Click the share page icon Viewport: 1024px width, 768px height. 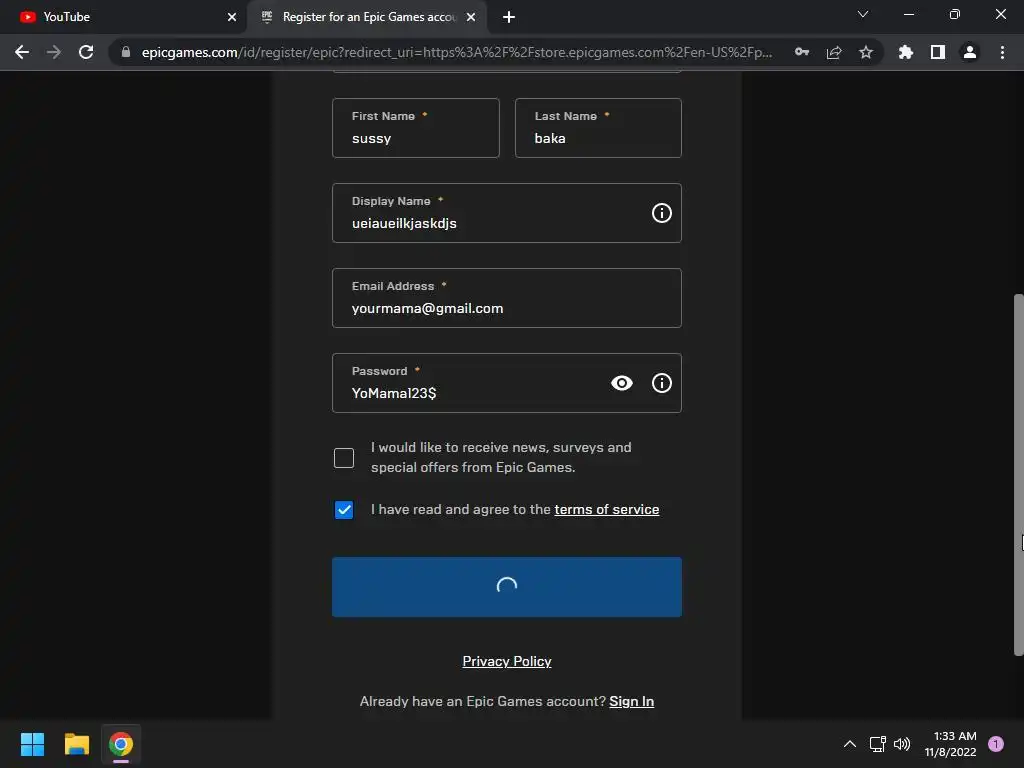834,52
